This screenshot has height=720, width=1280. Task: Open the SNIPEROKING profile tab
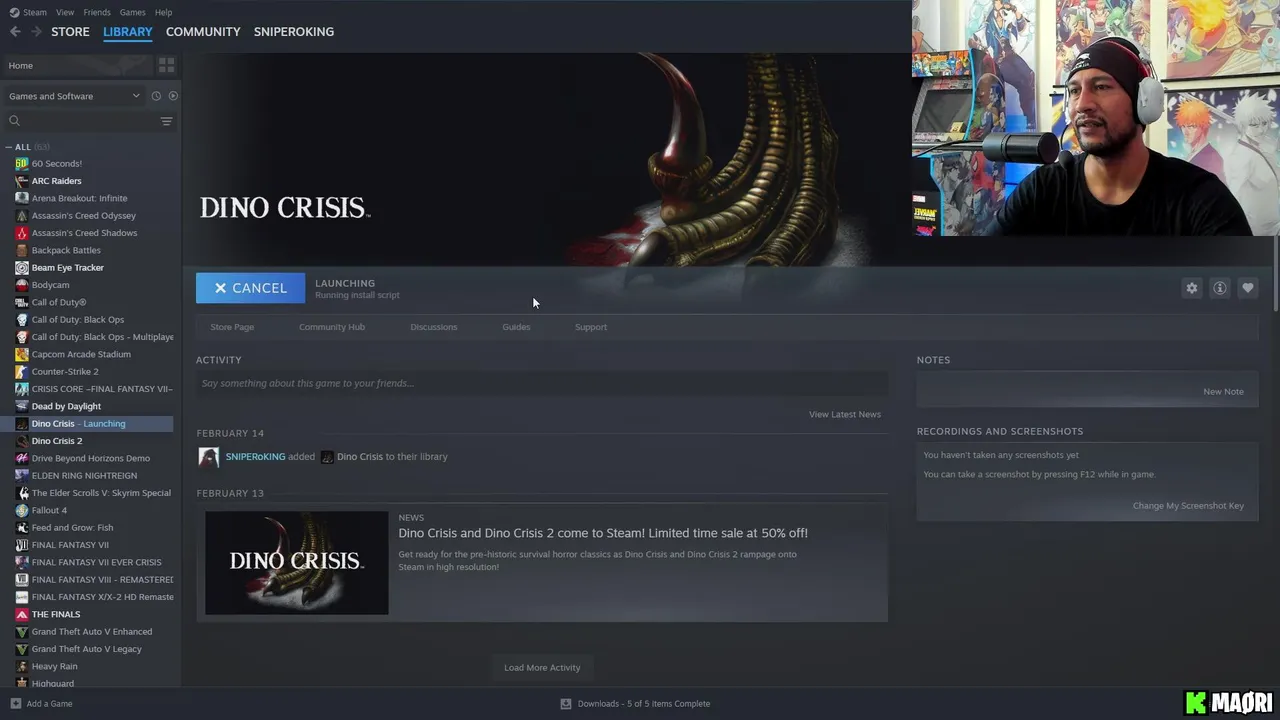click(294, 32)
